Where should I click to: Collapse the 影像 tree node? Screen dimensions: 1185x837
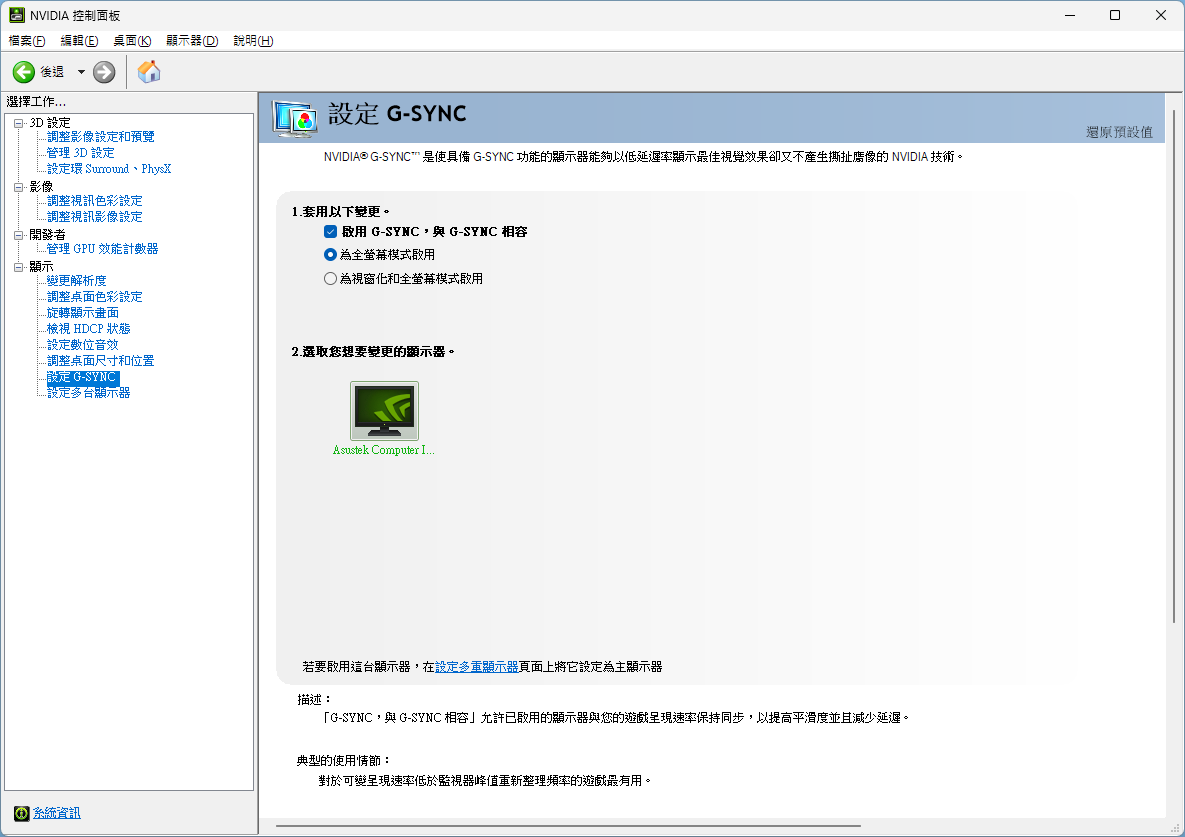[19, 187]
